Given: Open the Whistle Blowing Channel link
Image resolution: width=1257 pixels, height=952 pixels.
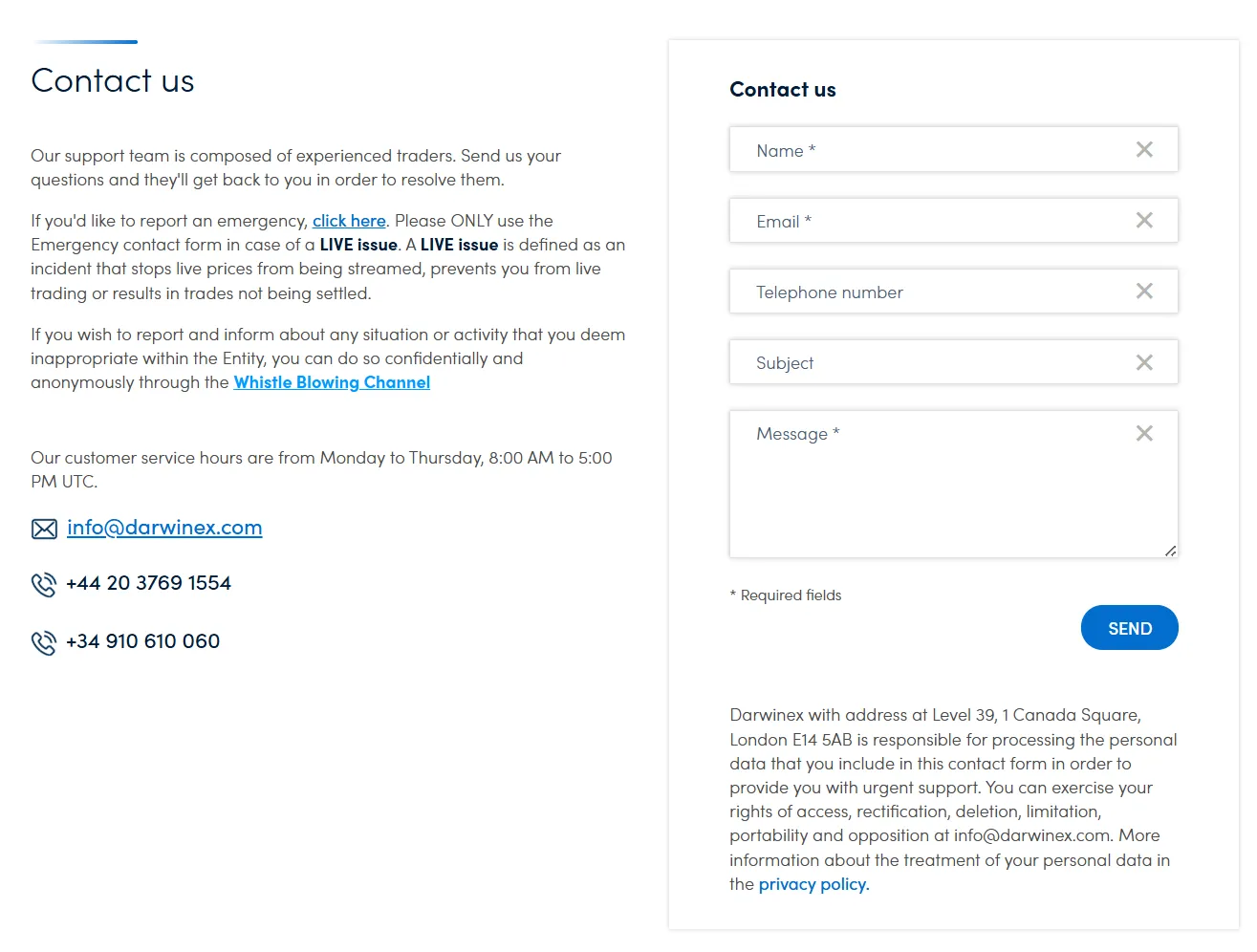Looking at the screenshot, I should point(332,382).
